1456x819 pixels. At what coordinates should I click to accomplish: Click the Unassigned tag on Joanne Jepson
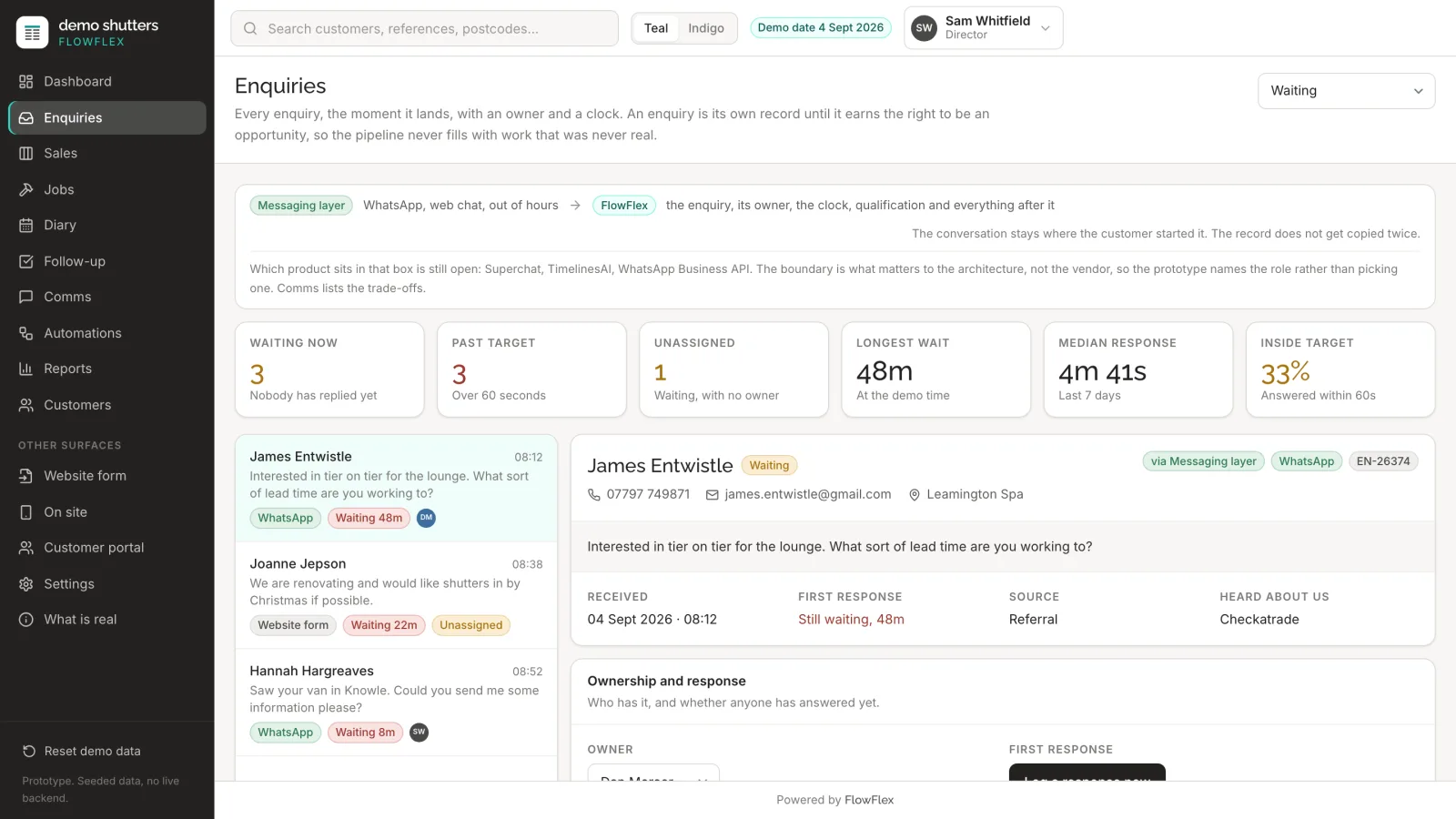(471, 625)
